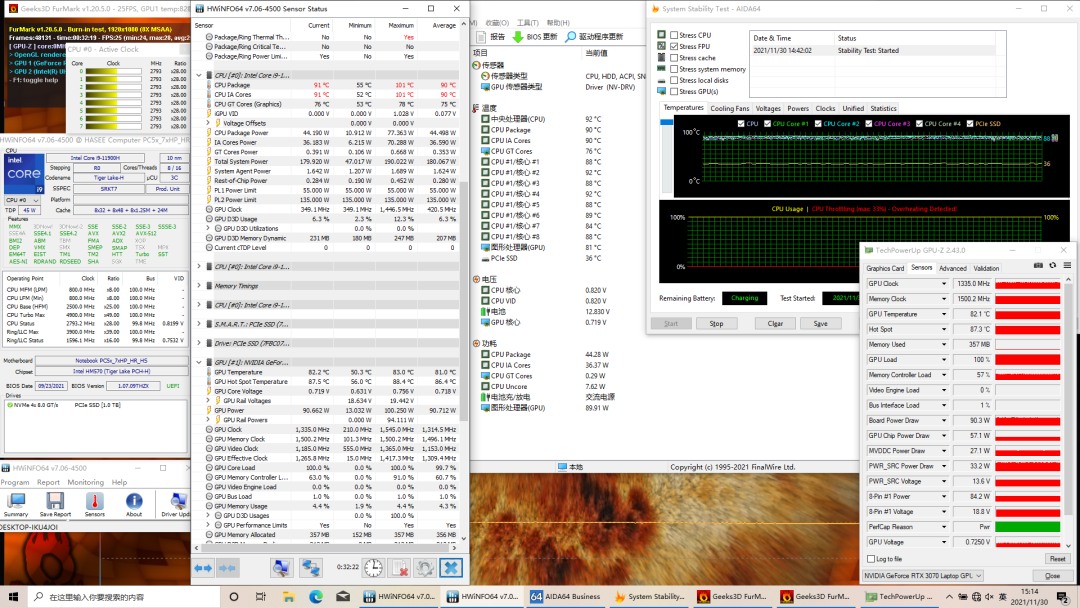
Task: Open GPU-Z hamburger menu icon
Action: click(x=1066, y=265)
